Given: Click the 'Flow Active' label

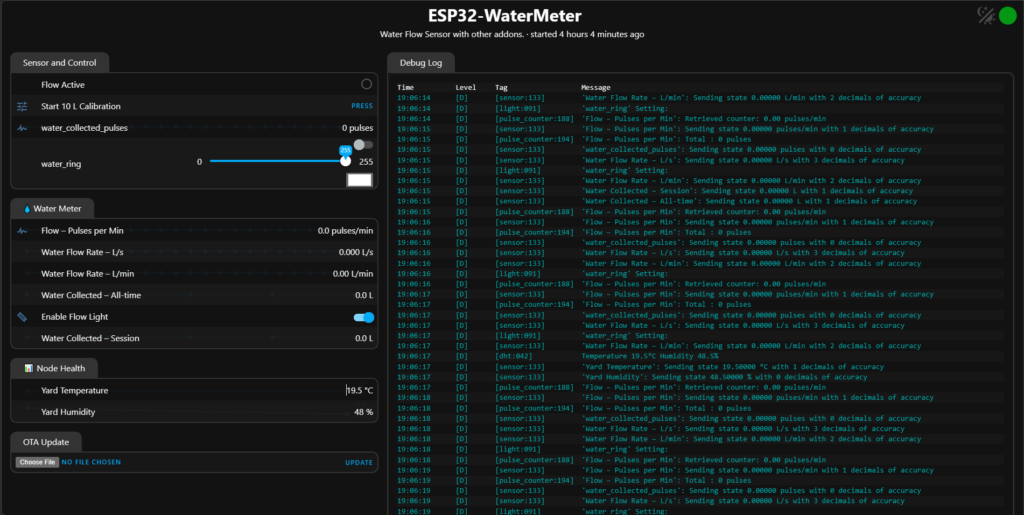Looking at the screenshot, I should click(63, 85).
